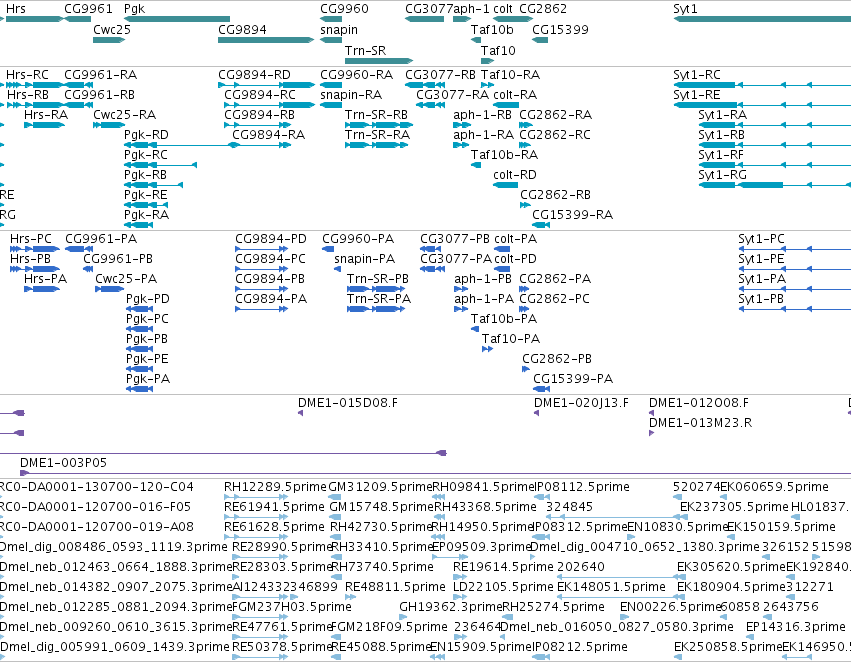Image resolution: width=851 pixels, height=662 pixels.
Task: Select the colt-RD transcript label
Action: [x=515, y=175]
